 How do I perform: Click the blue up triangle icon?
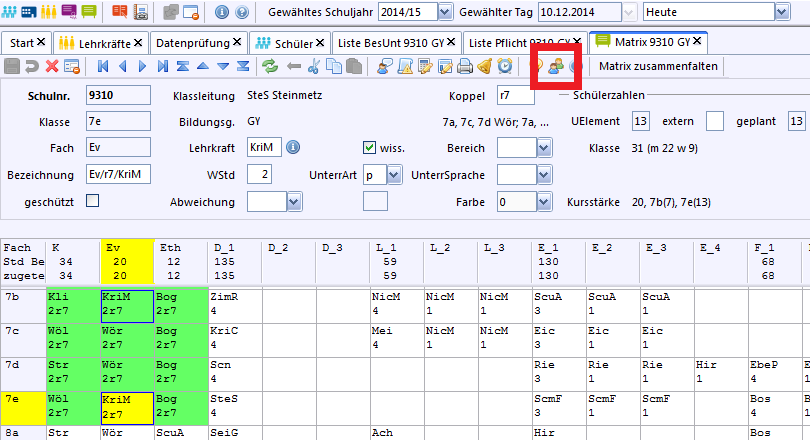(202, 66)
